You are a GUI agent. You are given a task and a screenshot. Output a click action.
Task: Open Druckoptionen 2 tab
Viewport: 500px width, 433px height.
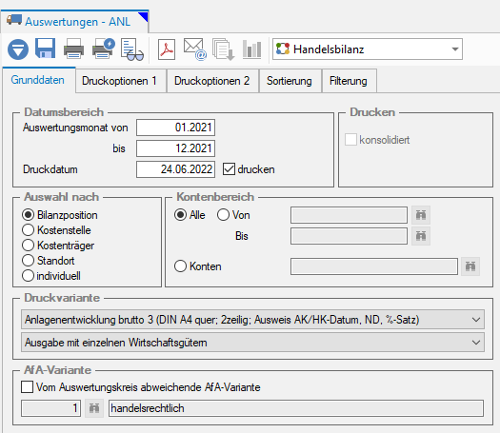[x=212, y=81]
